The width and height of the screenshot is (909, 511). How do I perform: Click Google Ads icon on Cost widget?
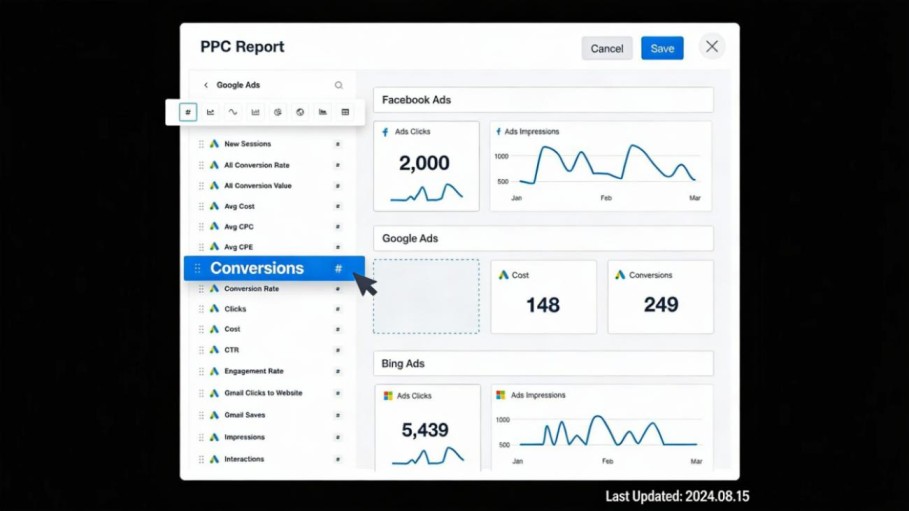point(503,275)
